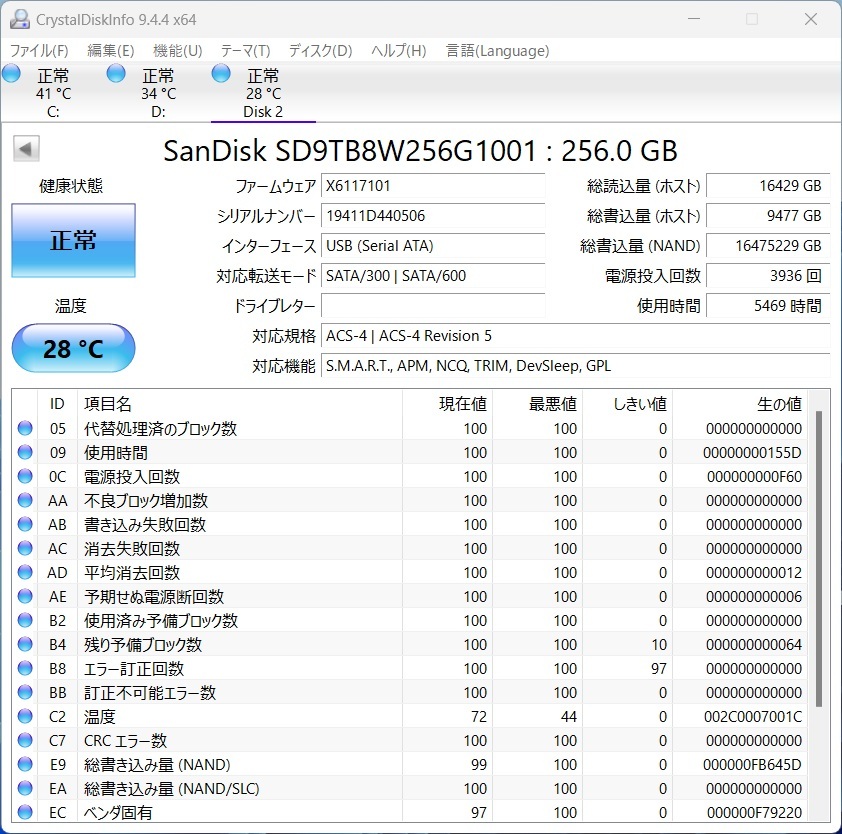Click the status icon for attribute EA
Viewport: 842px width, 834px height.
(x=25, y=788)
